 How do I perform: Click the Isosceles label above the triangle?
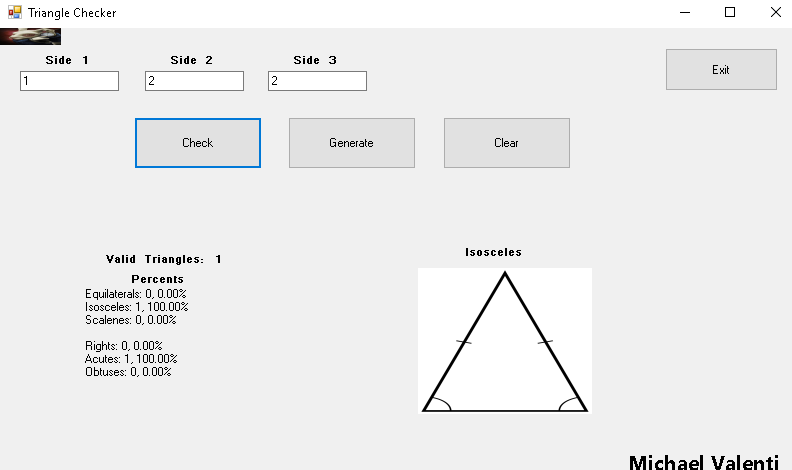493,252
